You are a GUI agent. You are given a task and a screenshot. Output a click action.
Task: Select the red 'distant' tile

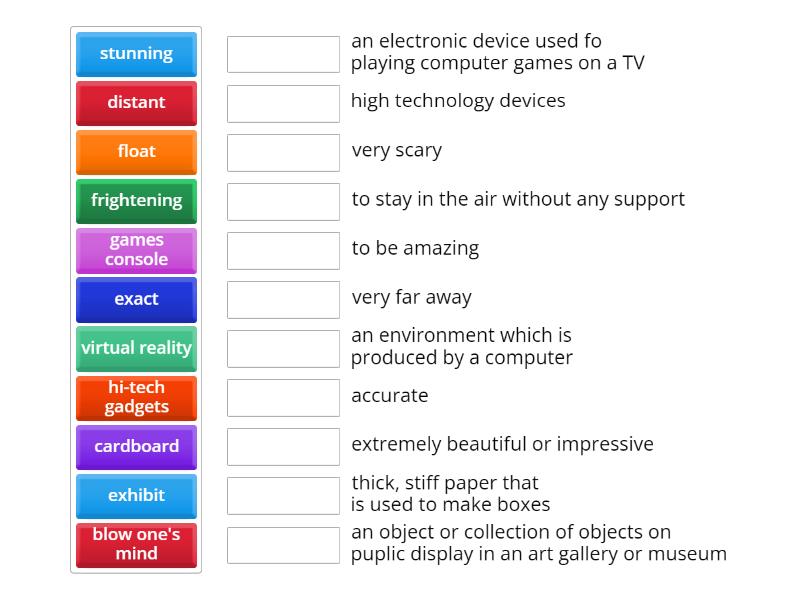click(136, 103)
